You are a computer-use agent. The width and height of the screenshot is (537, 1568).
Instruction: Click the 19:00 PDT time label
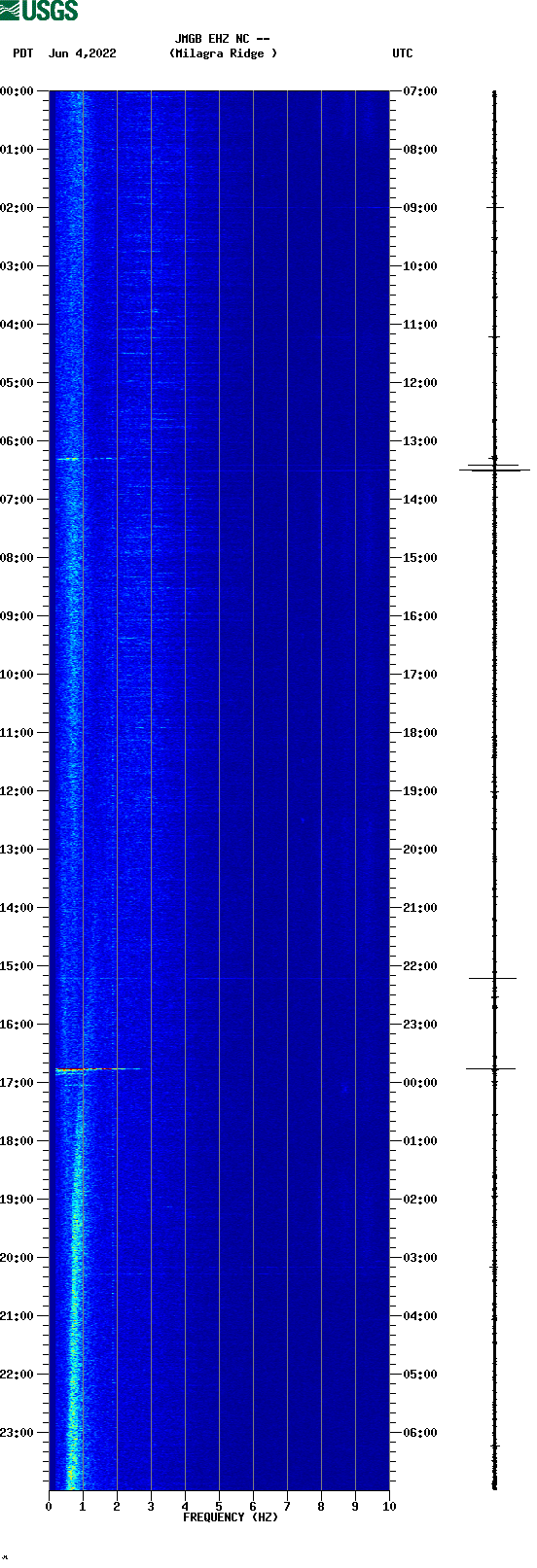click(18, 1200)
